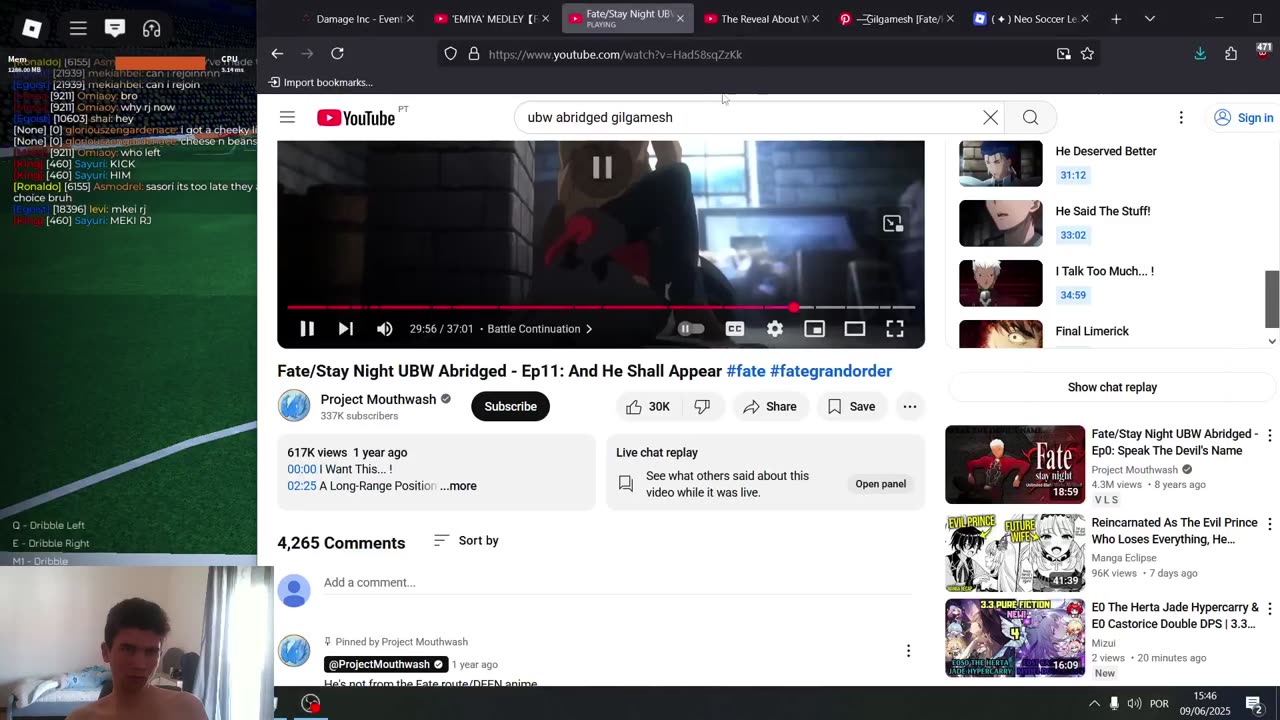Like the video (30K)
Image resolution: width=1280 pixels, height=720 pixels.
[x=647, y=406]
